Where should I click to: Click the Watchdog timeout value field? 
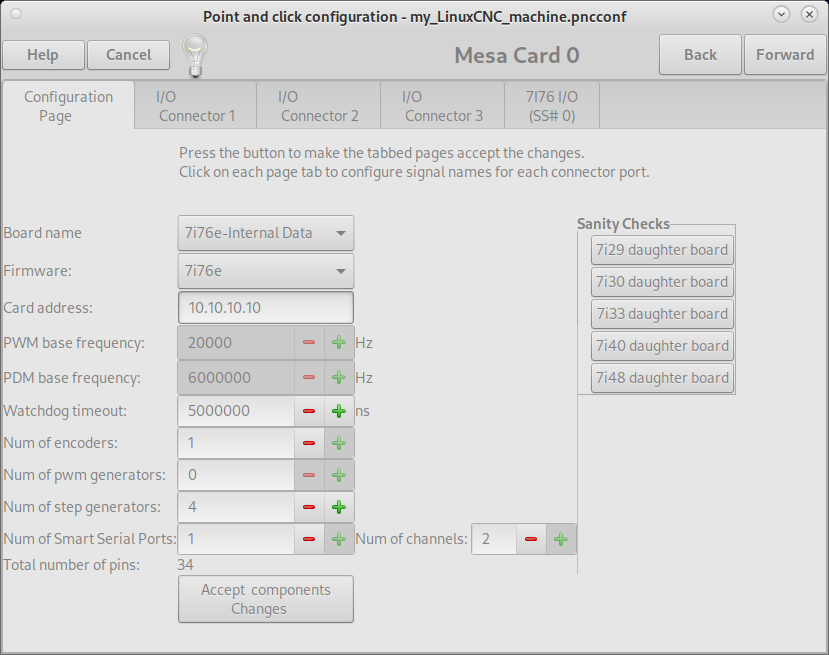click(x=236, y=411)
